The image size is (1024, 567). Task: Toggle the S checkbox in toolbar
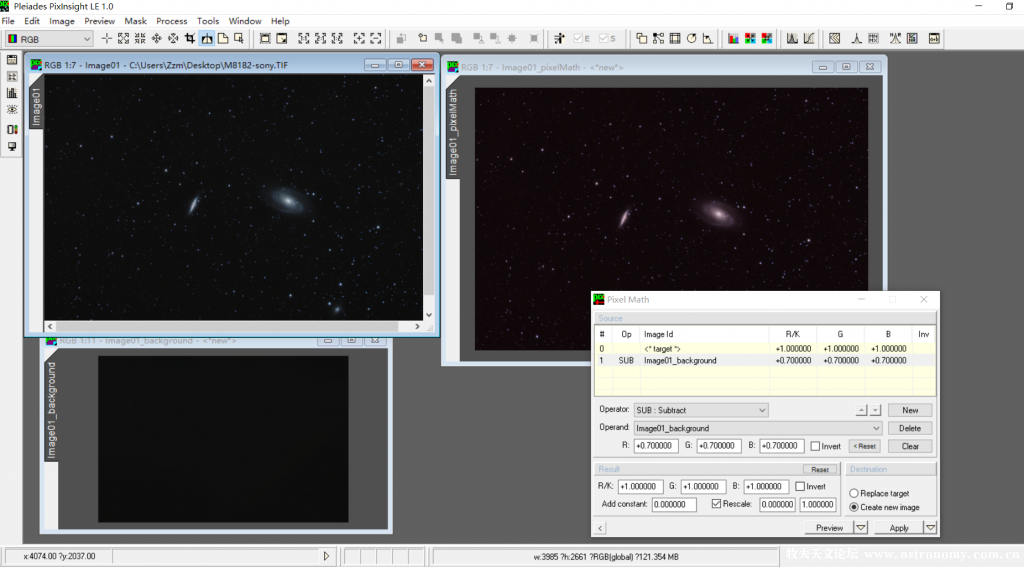coord(607,39)
